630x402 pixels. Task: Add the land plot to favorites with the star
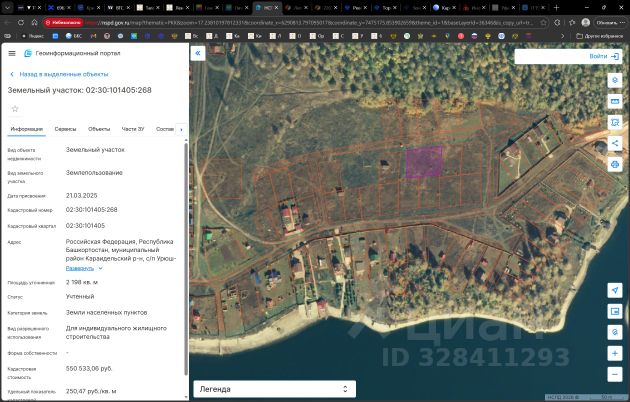click(14, 108)
